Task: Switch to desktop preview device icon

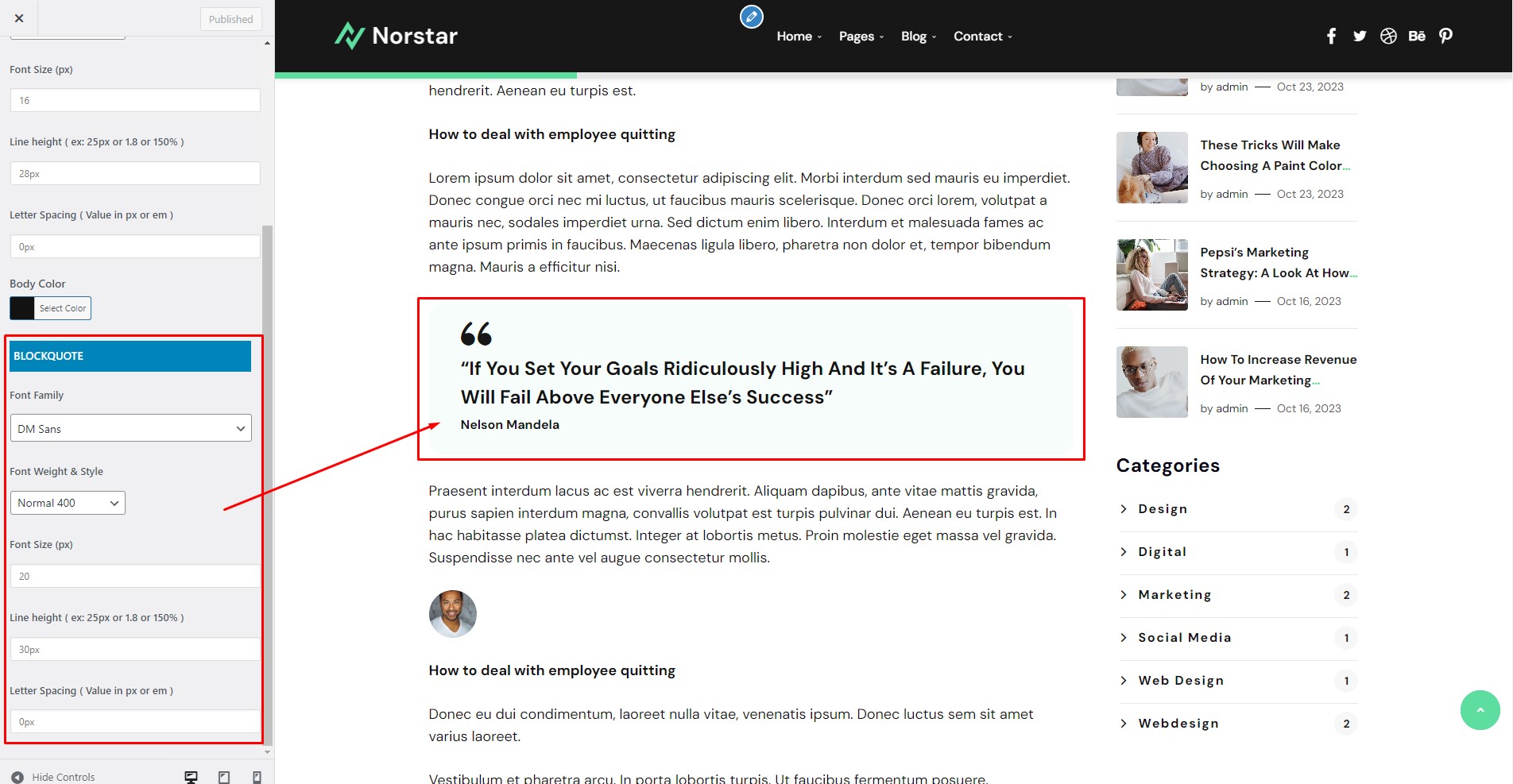Action: click(191, 777)
